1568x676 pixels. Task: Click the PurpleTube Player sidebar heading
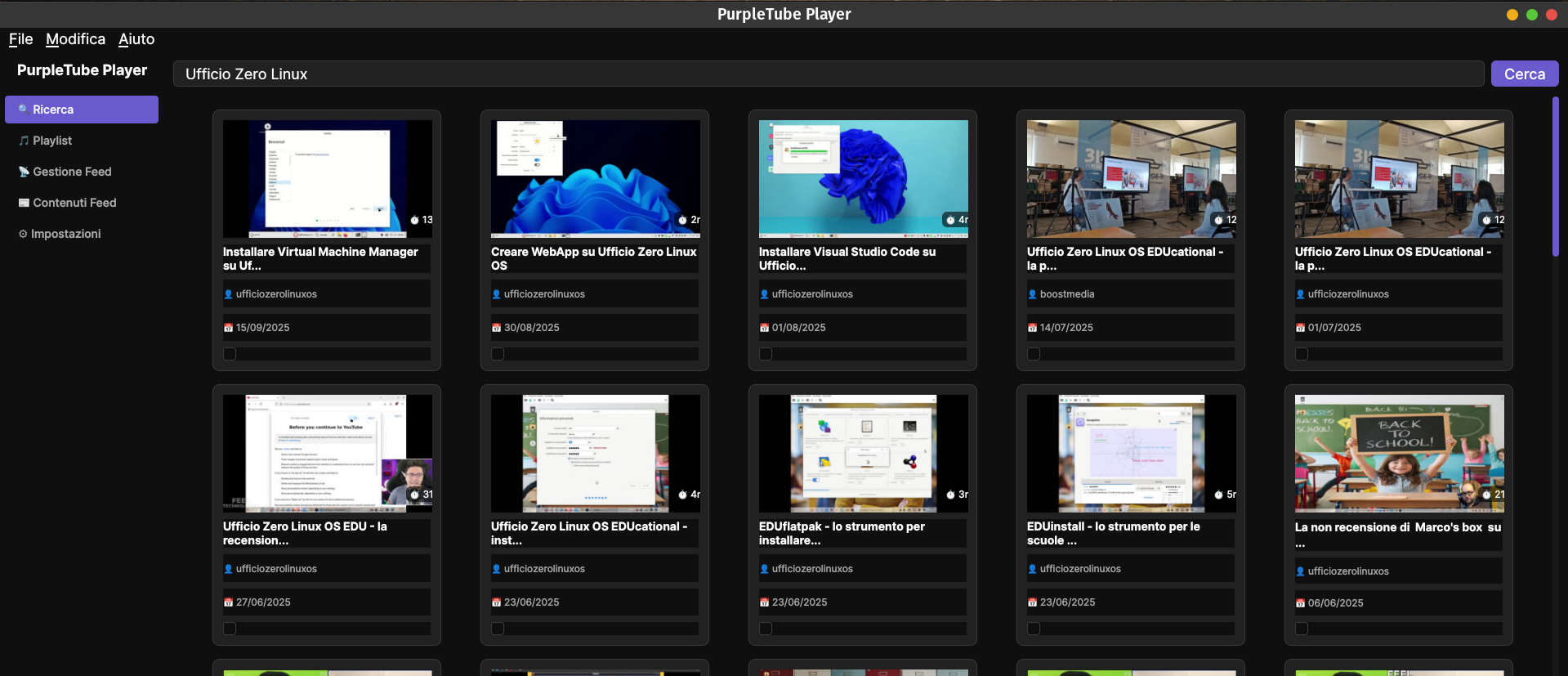coord(82,70)
